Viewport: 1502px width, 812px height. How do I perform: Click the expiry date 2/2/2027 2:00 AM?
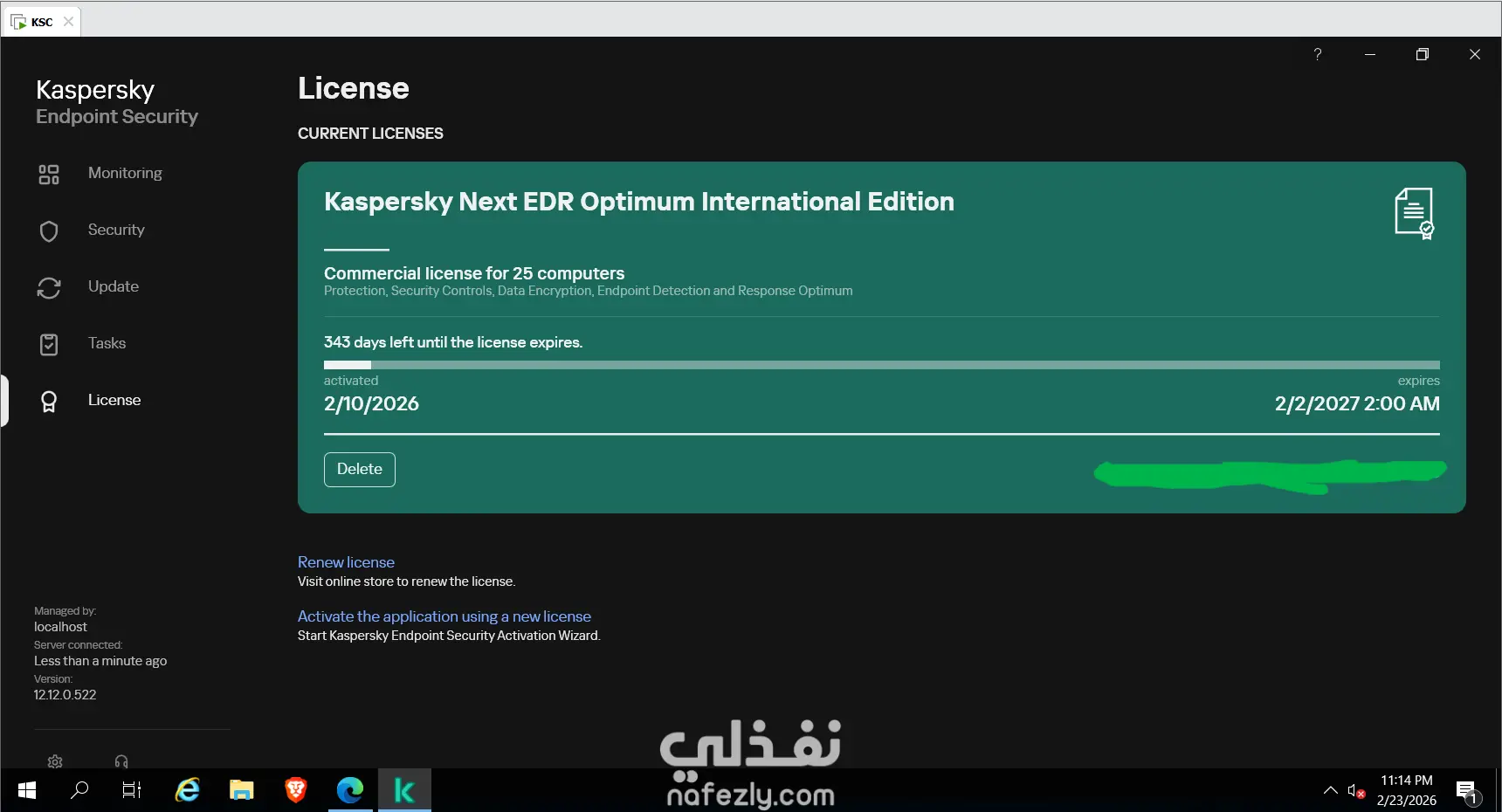click(x=1357, y=403)
